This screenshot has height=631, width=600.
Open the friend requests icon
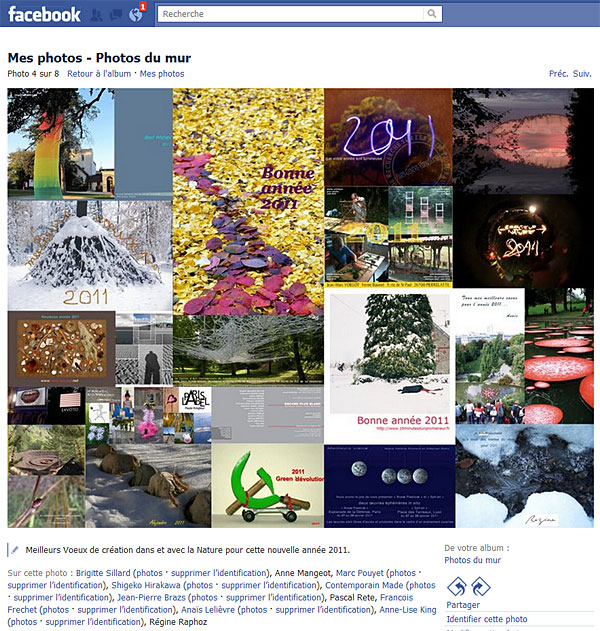tap(96, 15)
